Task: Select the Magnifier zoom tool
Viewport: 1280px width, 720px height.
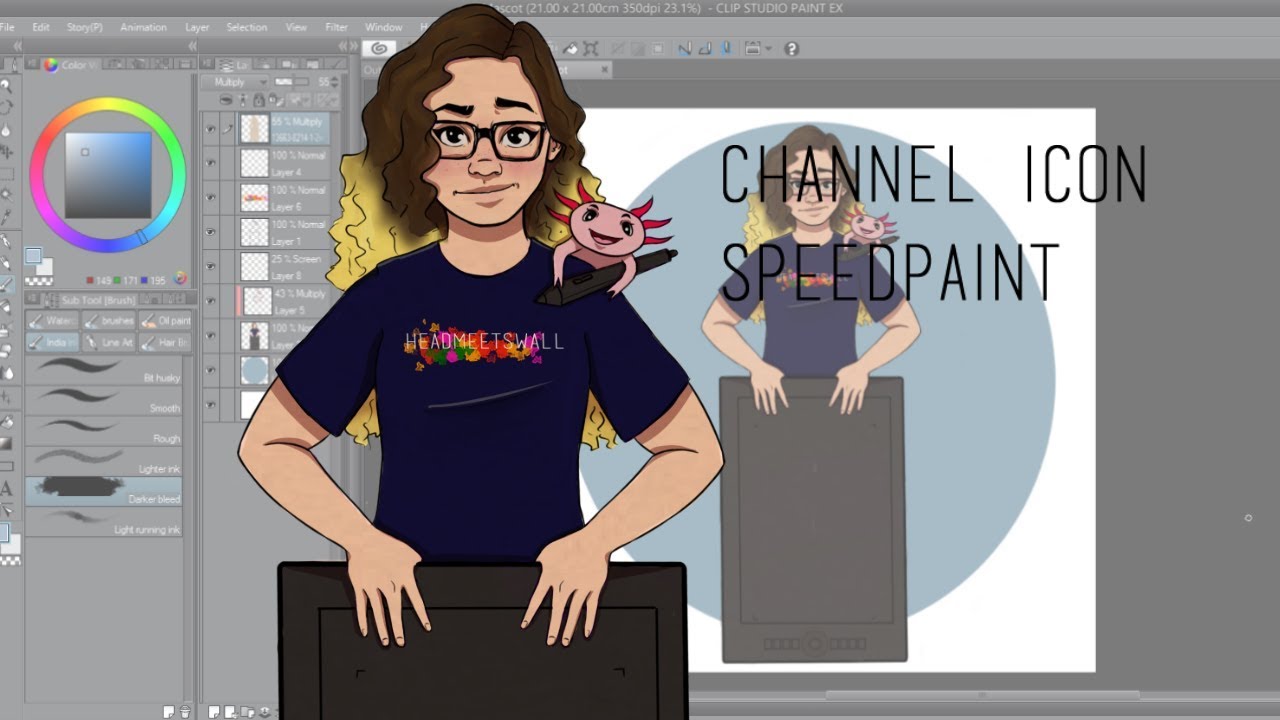Action: pos(6,87)
